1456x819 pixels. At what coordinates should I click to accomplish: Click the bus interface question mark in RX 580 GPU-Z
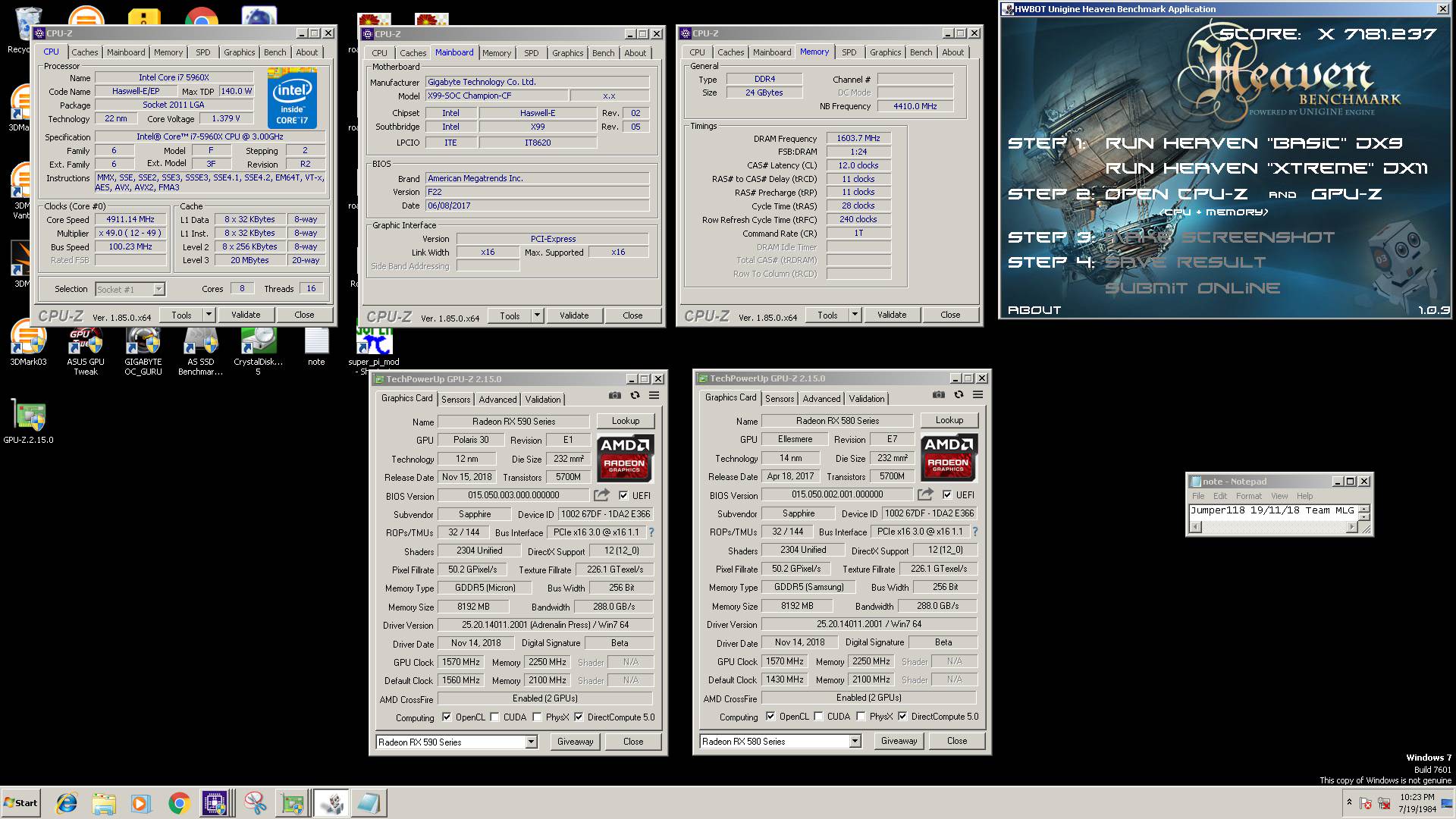click(x=974, y=532)
